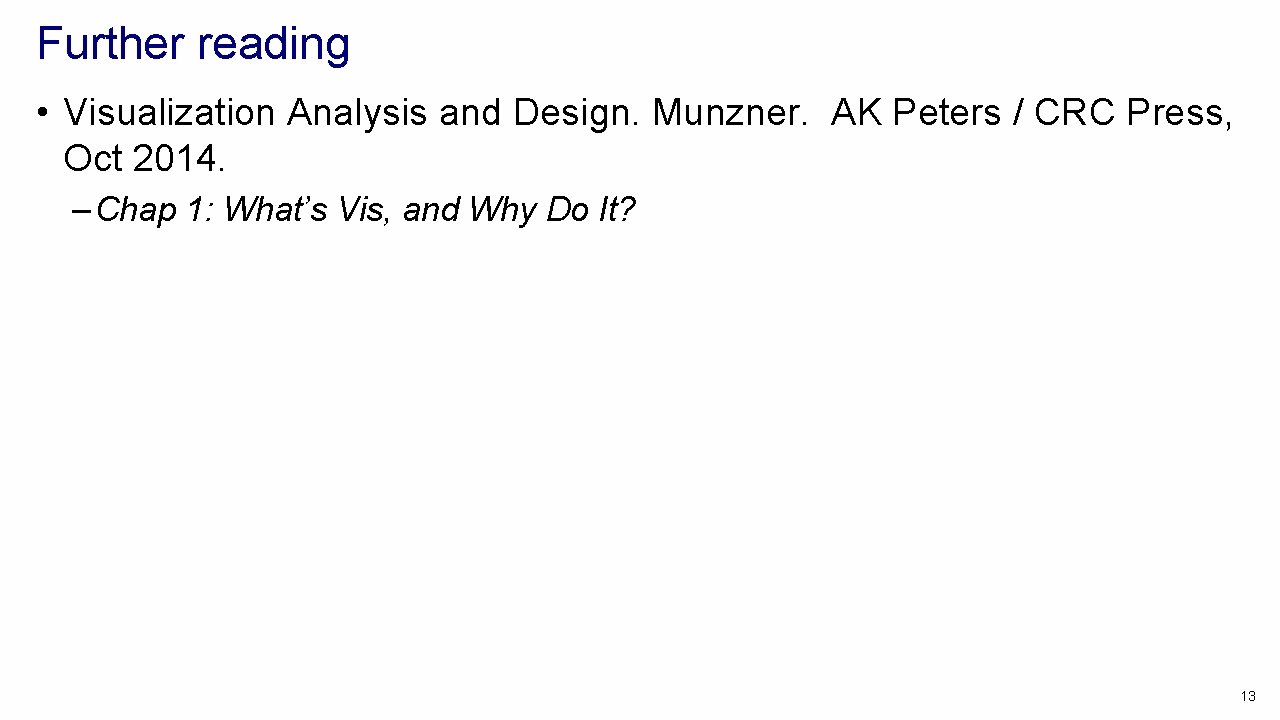Click the word "and" before "Design"
The image size is (1280, 720).
pyautogui.click(x=470, y=113)
